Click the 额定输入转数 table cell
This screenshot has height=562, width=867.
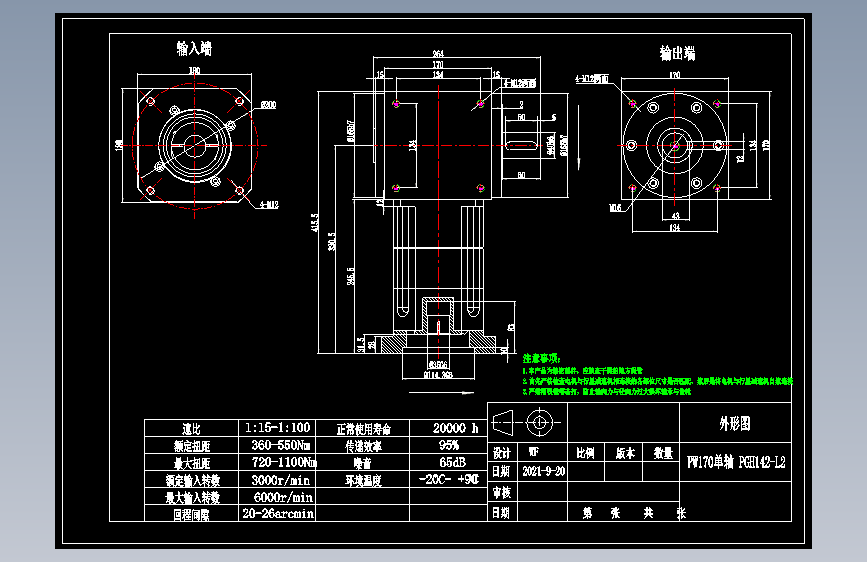point(192,480)
